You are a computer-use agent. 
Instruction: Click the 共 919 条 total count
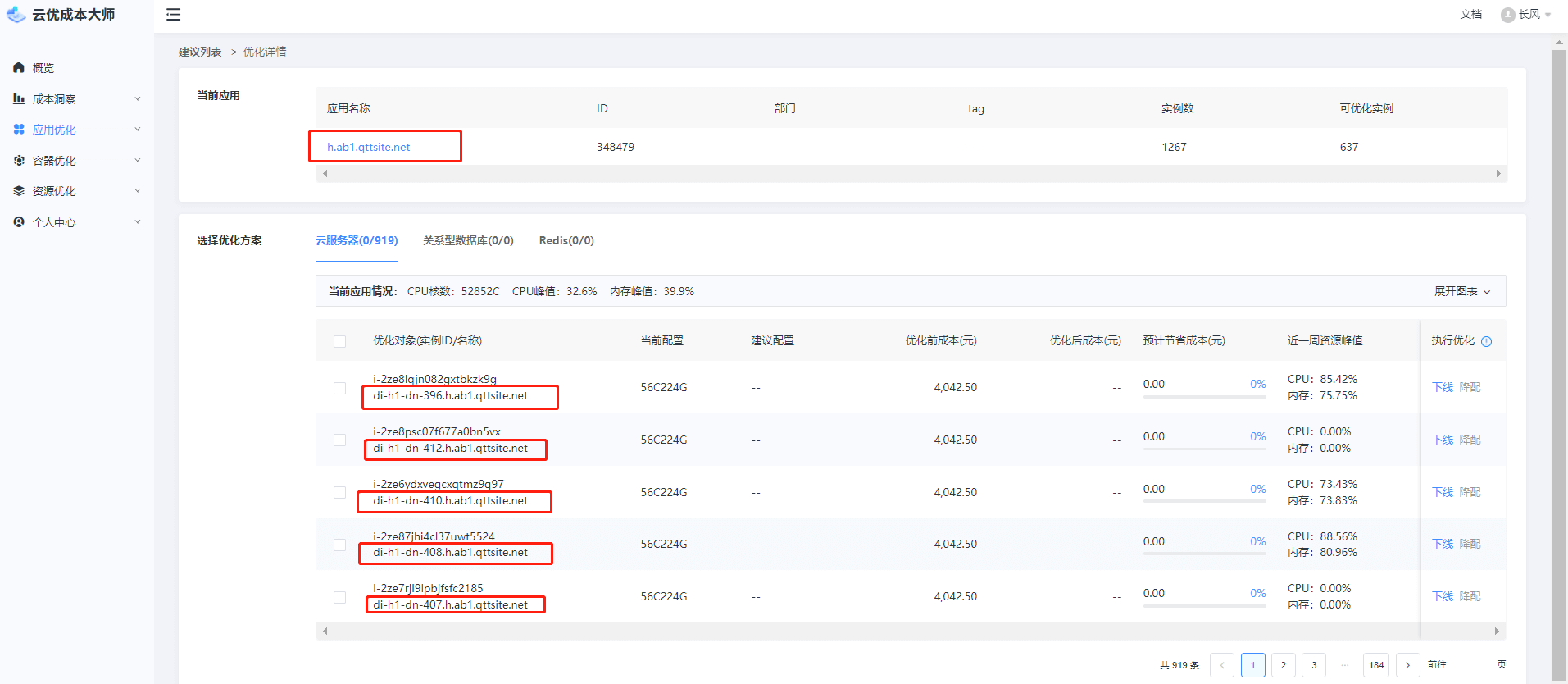pos(1179,665)
